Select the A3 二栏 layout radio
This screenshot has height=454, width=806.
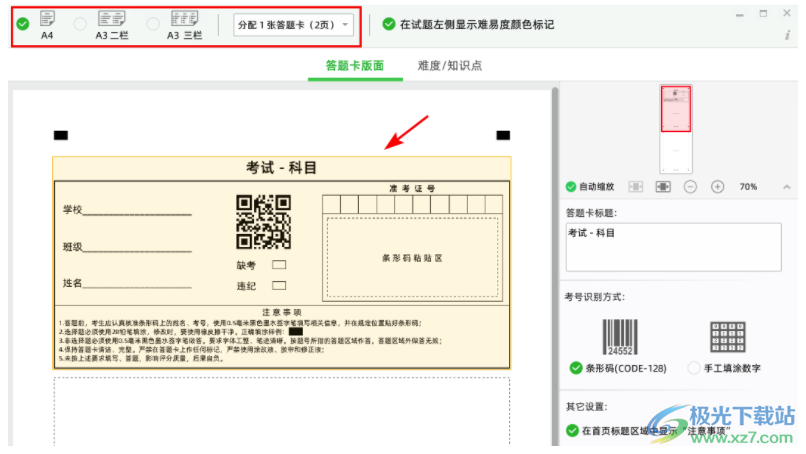(x=80, y=24)
